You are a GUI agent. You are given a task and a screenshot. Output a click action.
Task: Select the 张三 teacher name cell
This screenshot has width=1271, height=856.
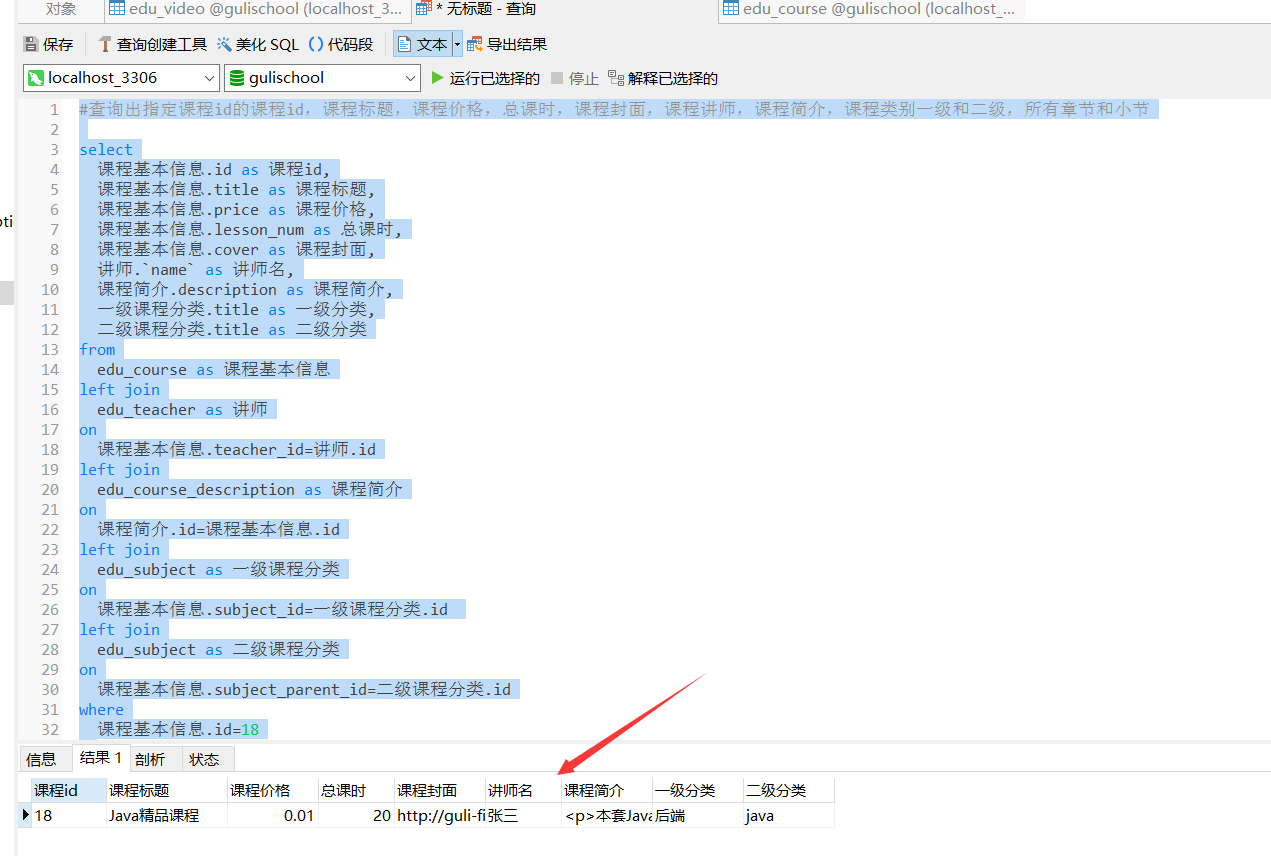tap(523, 815)
